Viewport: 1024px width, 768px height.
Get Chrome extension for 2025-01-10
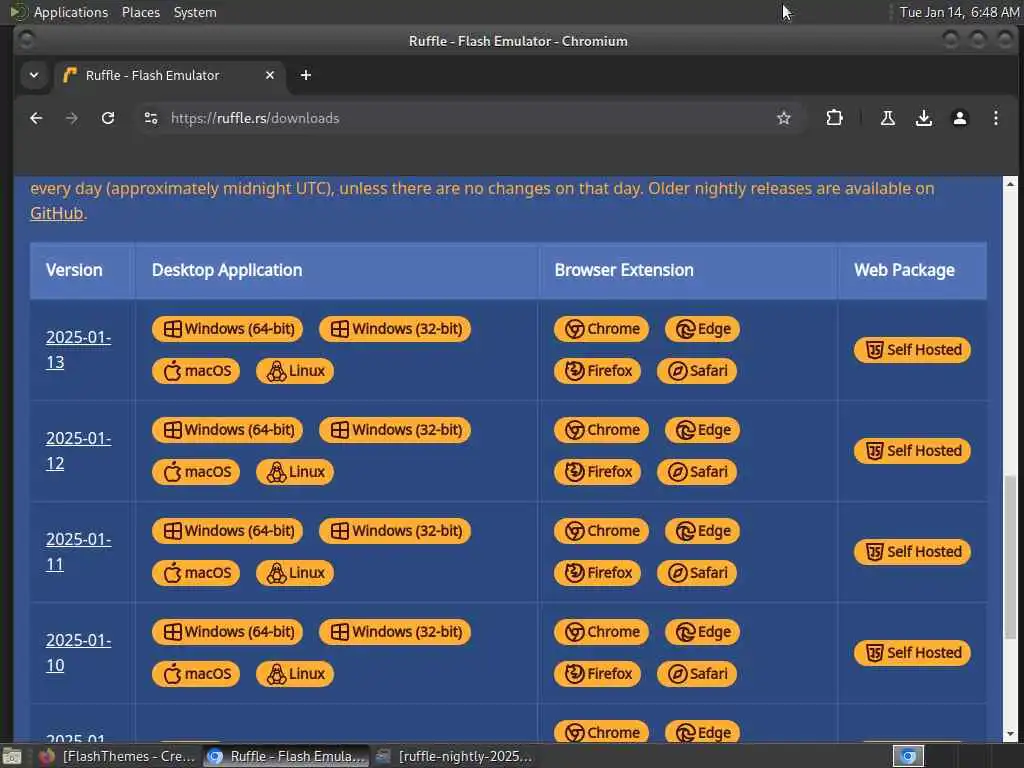pos(601,632)
